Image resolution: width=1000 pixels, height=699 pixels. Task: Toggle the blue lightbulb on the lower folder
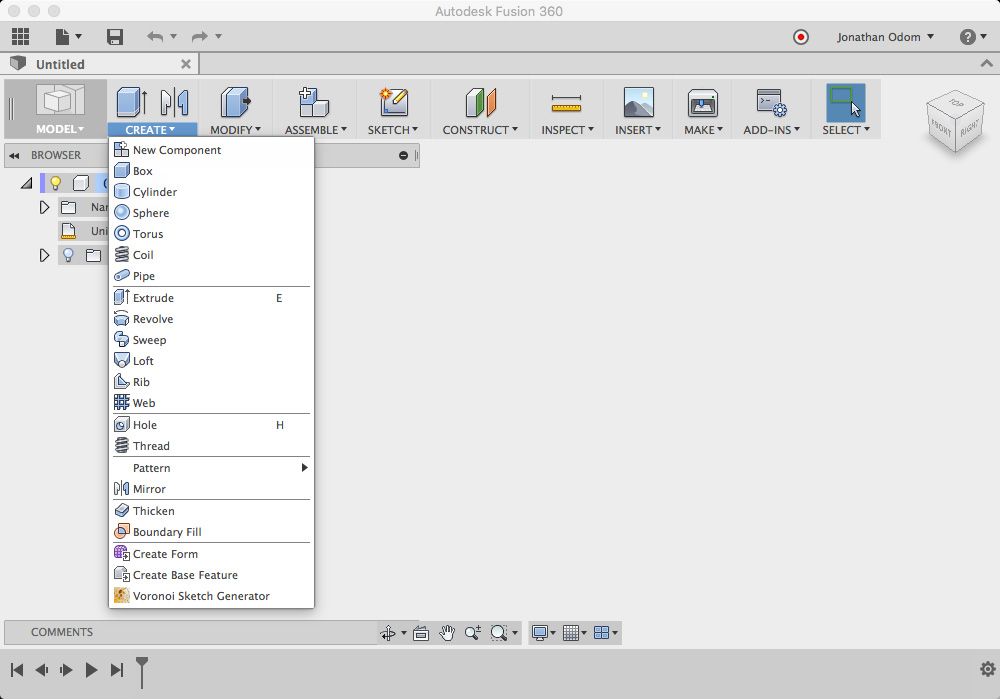pos(68,255)
